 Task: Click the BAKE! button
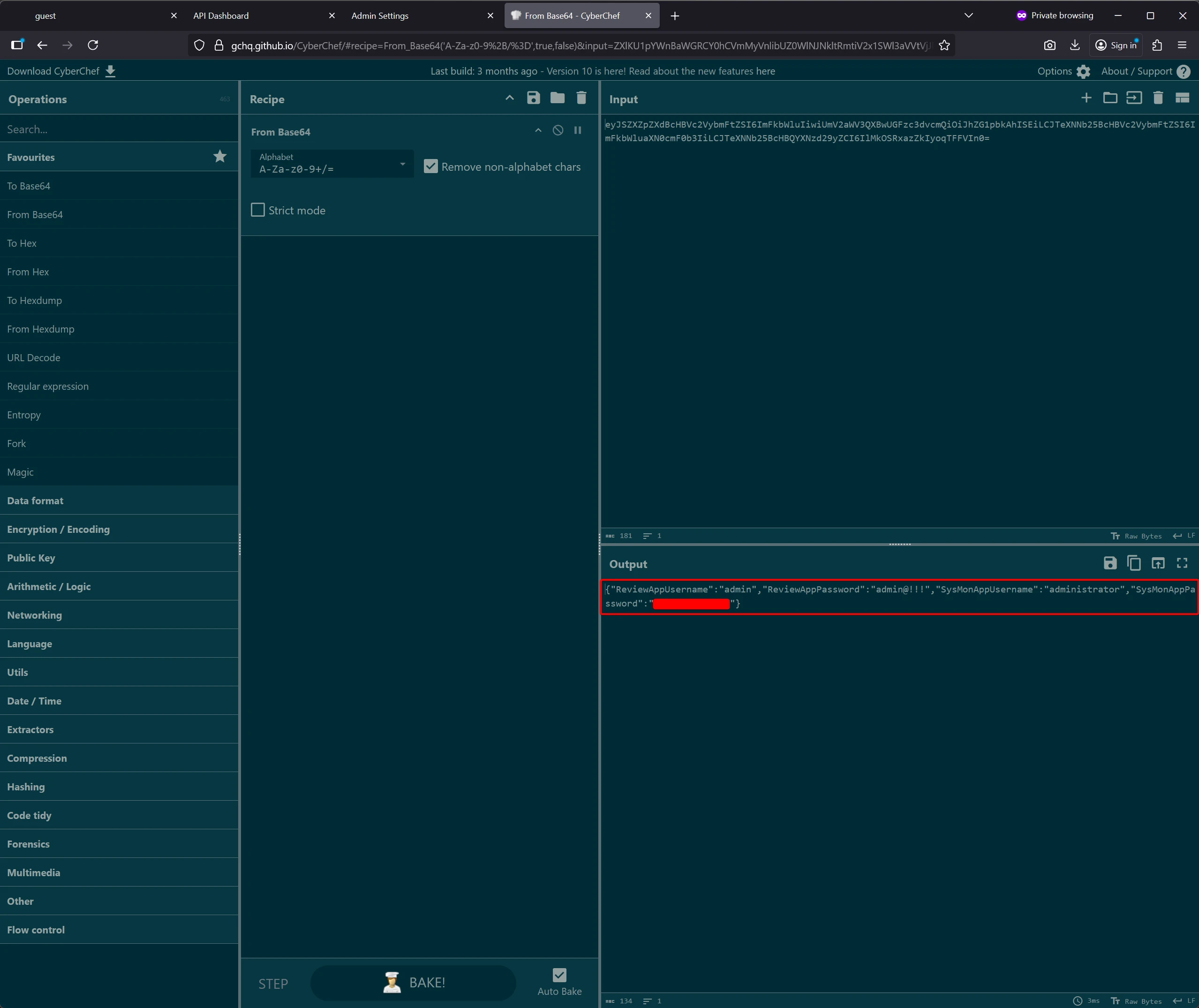(413, 983)
